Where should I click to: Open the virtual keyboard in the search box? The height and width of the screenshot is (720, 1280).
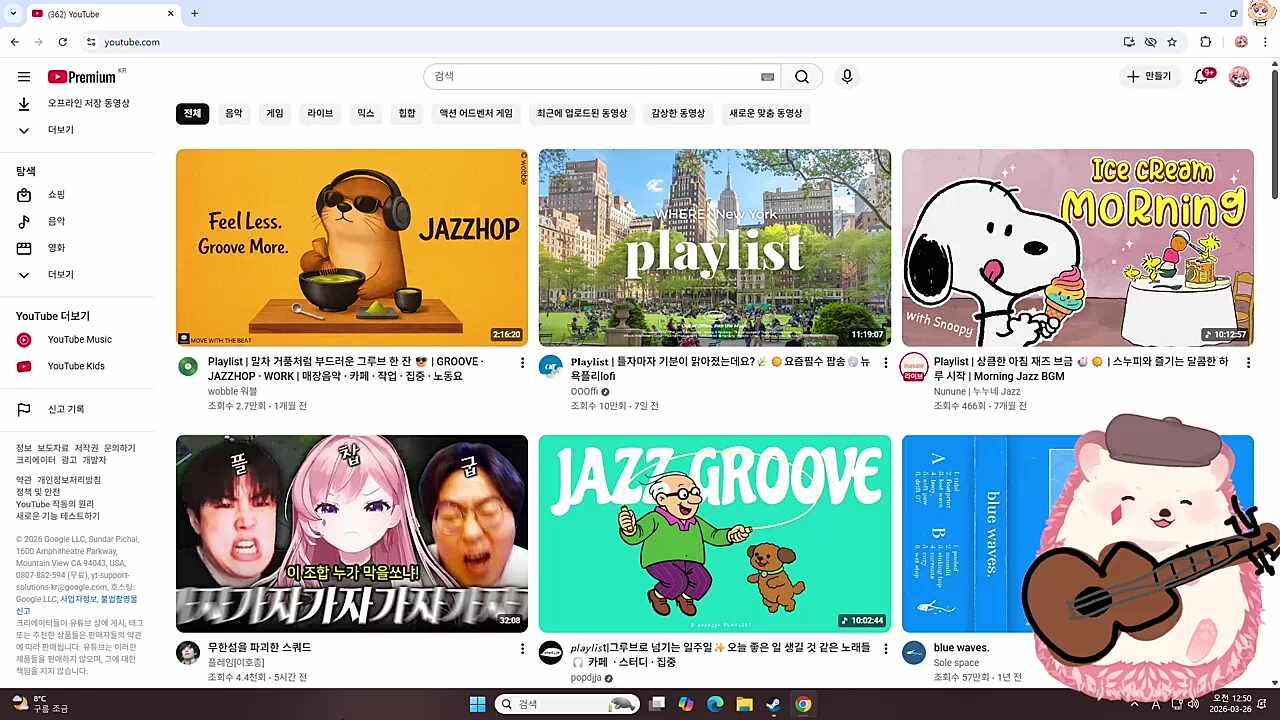(x=767, y=77)
